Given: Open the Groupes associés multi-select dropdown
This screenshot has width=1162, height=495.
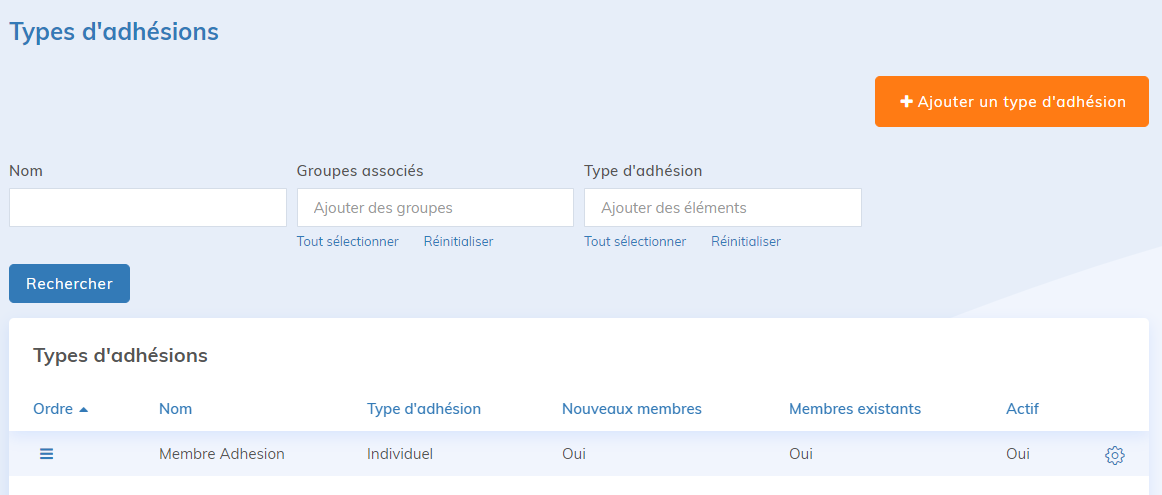Looking at the screenshot, I should point(435,208).
